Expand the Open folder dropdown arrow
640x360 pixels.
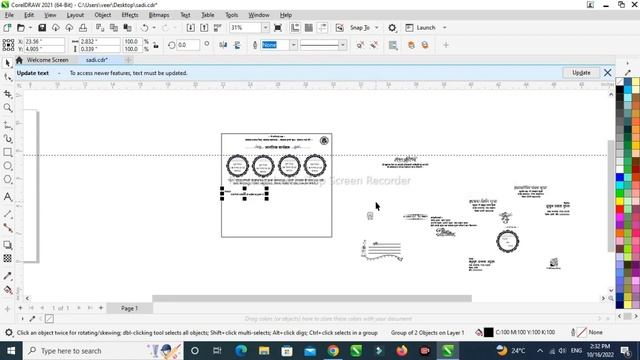pos(30,28)
